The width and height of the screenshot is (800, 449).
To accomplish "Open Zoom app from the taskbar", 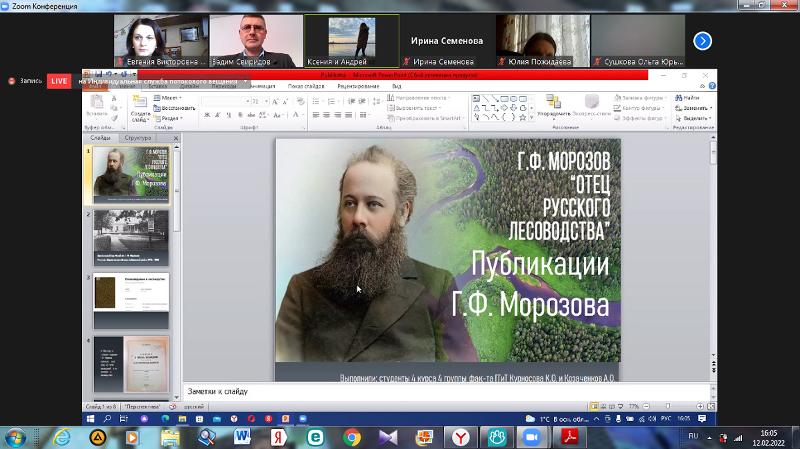I will tap(531, 437).
